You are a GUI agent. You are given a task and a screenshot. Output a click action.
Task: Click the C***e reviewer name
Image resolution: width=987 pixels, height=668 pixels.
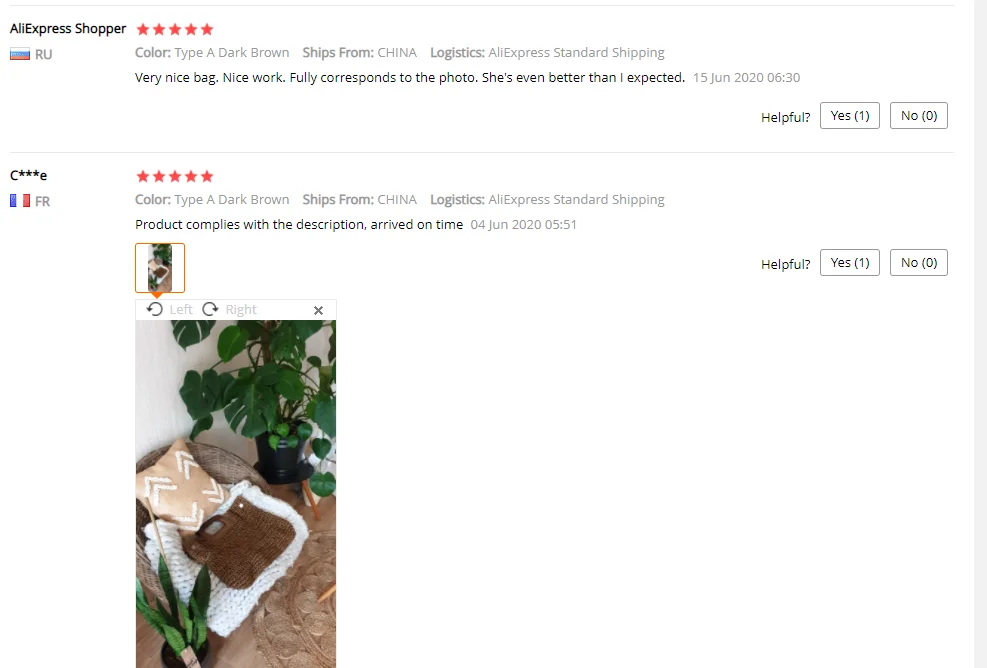(x=28, y=175)
